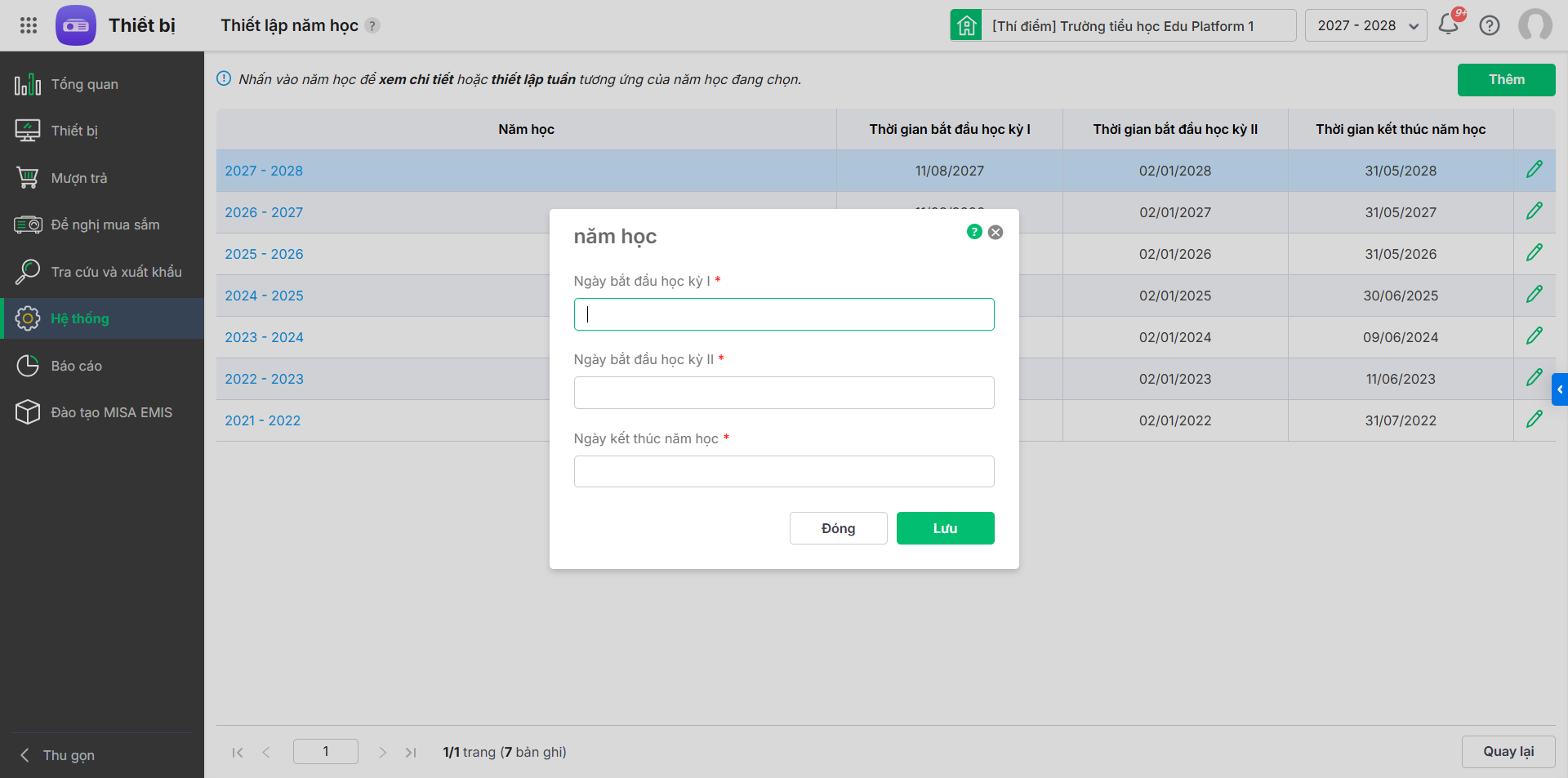Click the 09/06/2024 end date cell

(x=1401, y=337)
